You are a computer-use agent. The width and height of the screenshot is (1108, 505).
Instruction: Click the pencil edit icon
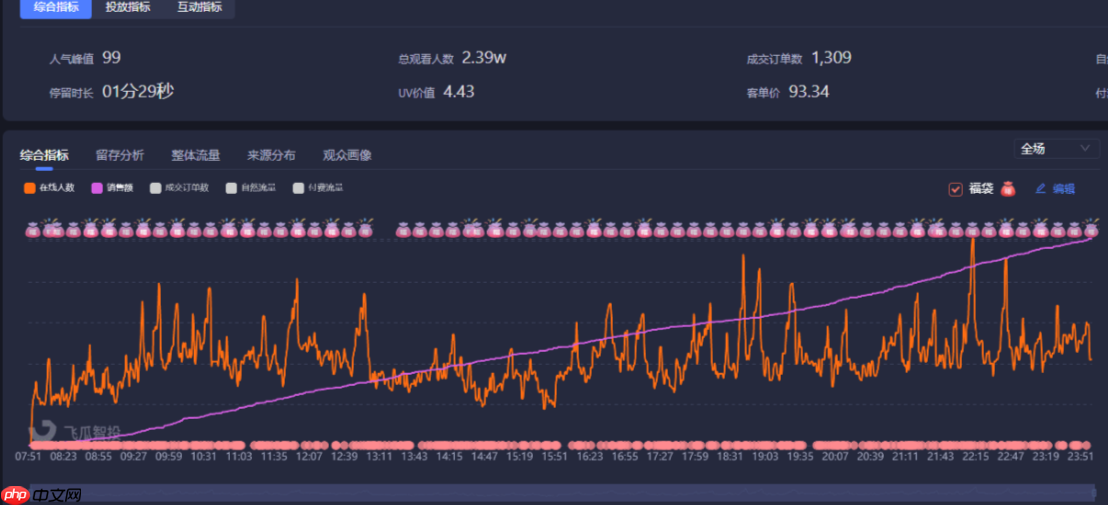(1040, 188)
